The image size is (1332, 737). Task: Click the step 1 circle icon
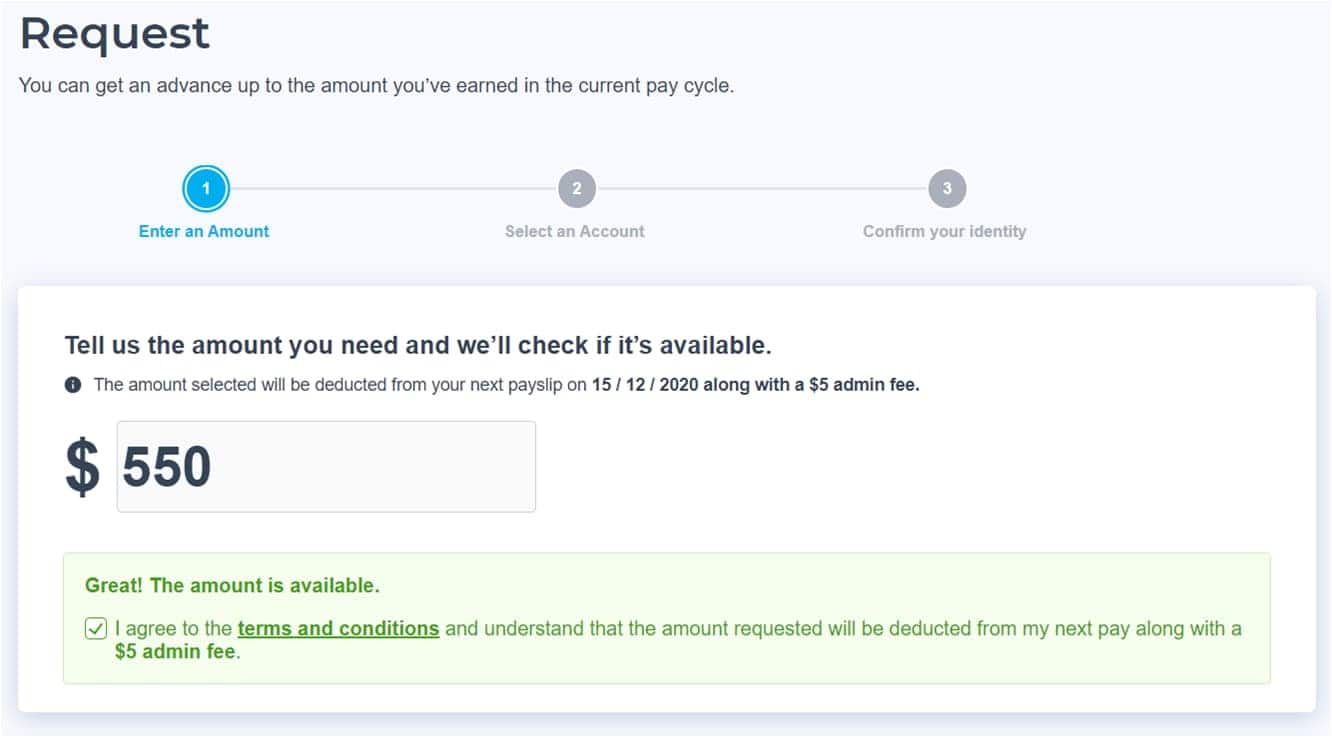pos(206,188)
